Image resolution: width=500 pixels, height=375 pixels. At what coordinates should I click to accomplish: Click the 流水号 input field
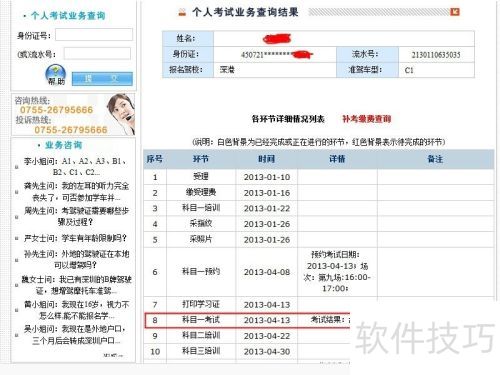[97, 54]
